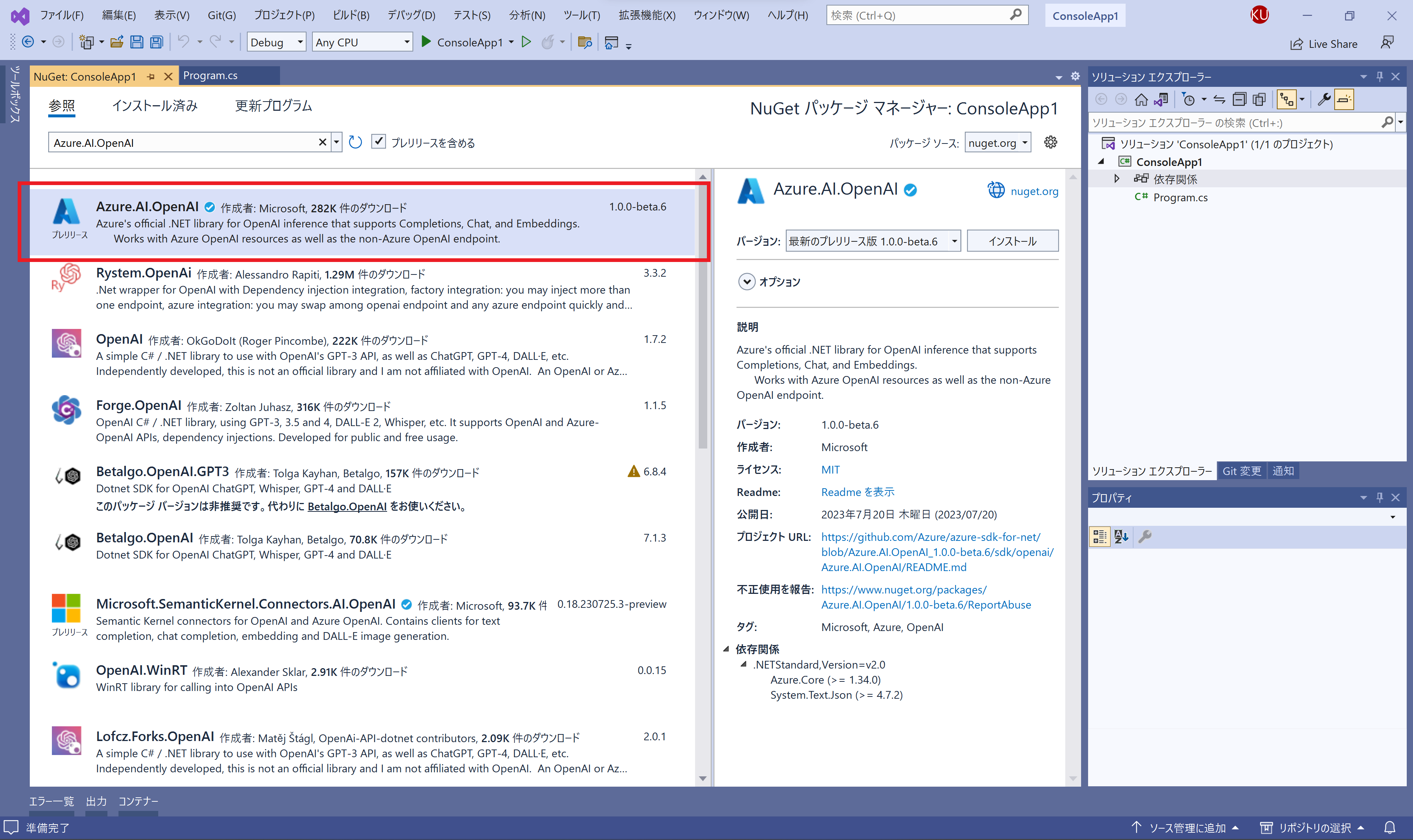1413x840 pixels.
Task: Click the Save icon in the main toolbar
Action: pos(137,42)
